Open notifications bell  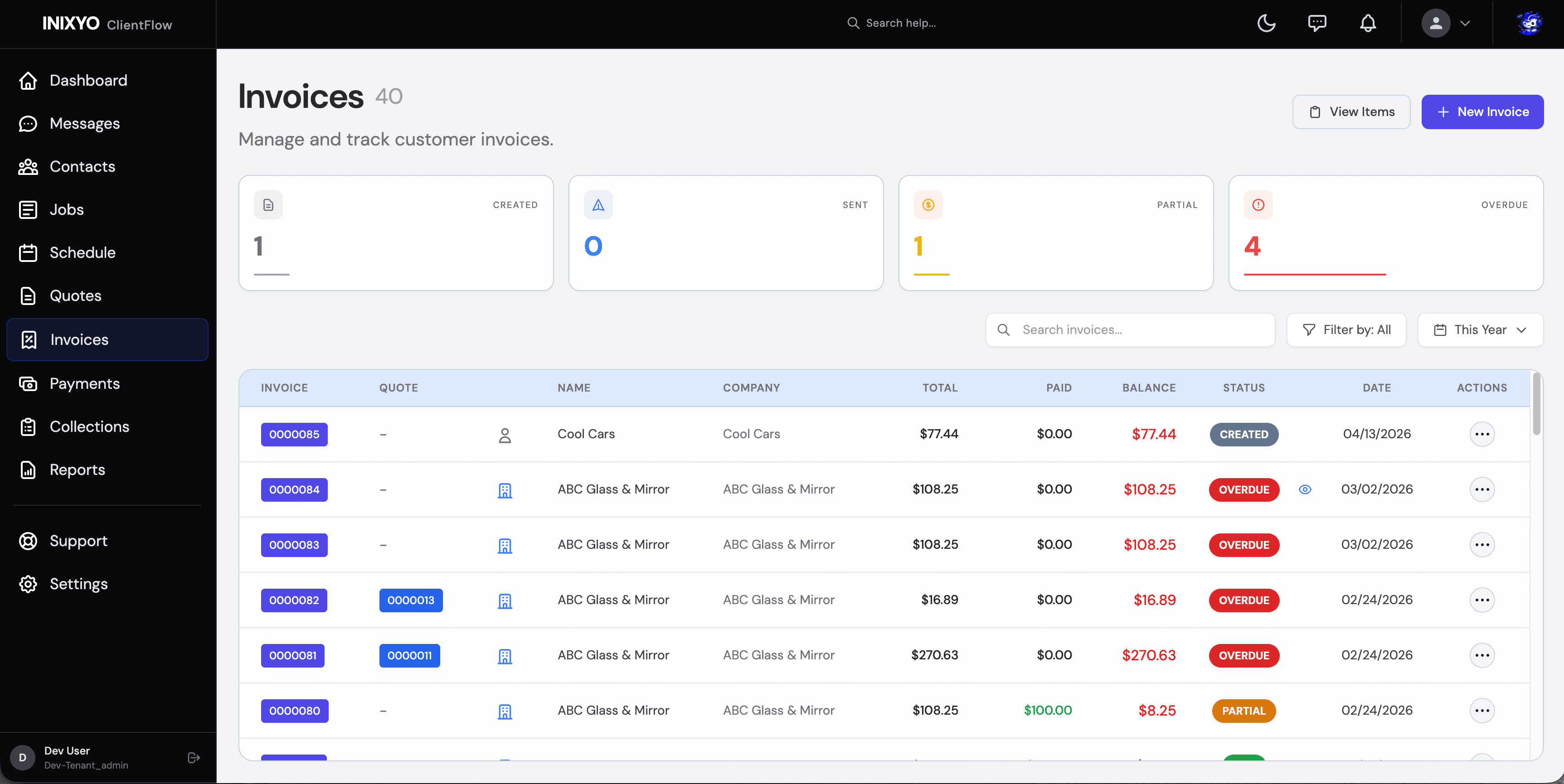click(1368, 23)
